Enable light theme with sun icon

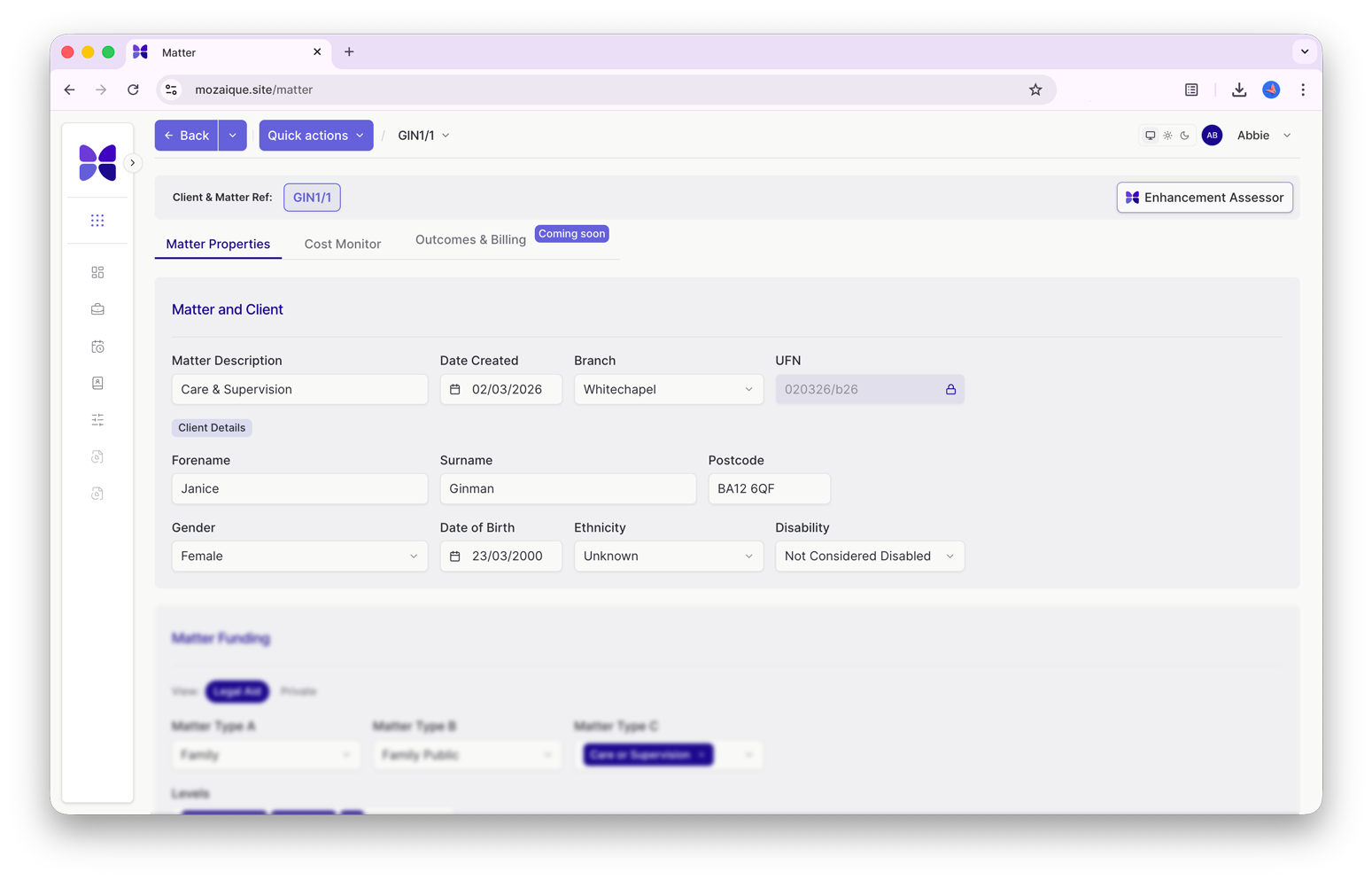1167,136
